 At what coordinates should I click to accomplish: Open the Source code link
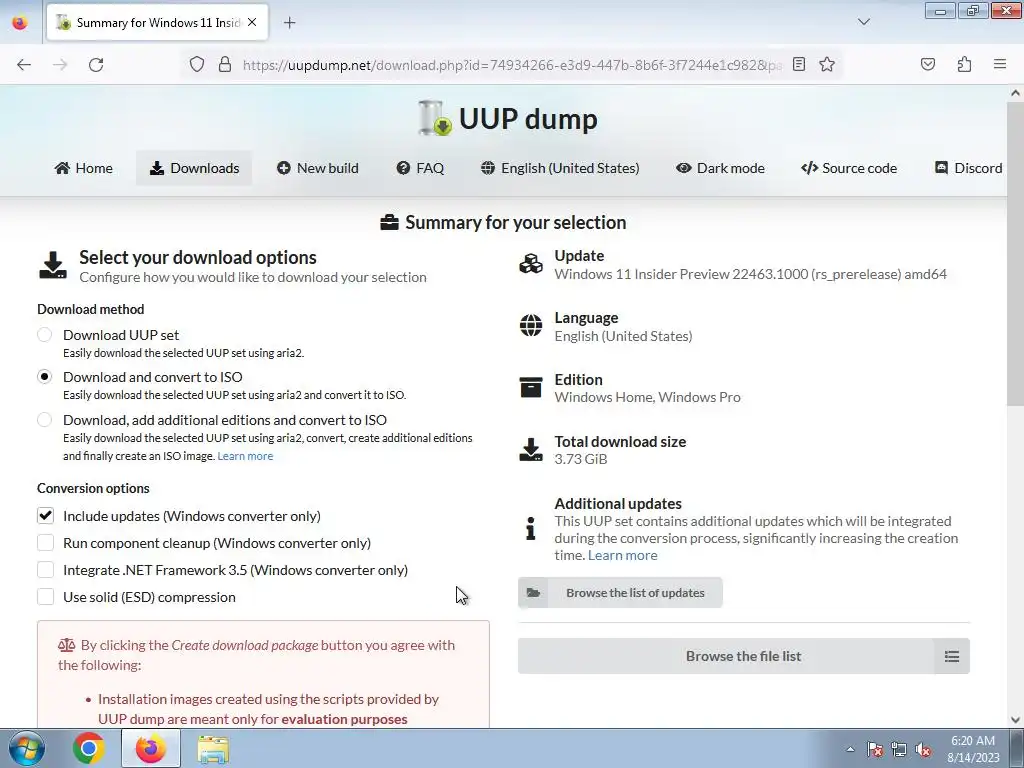click(849, 168)
